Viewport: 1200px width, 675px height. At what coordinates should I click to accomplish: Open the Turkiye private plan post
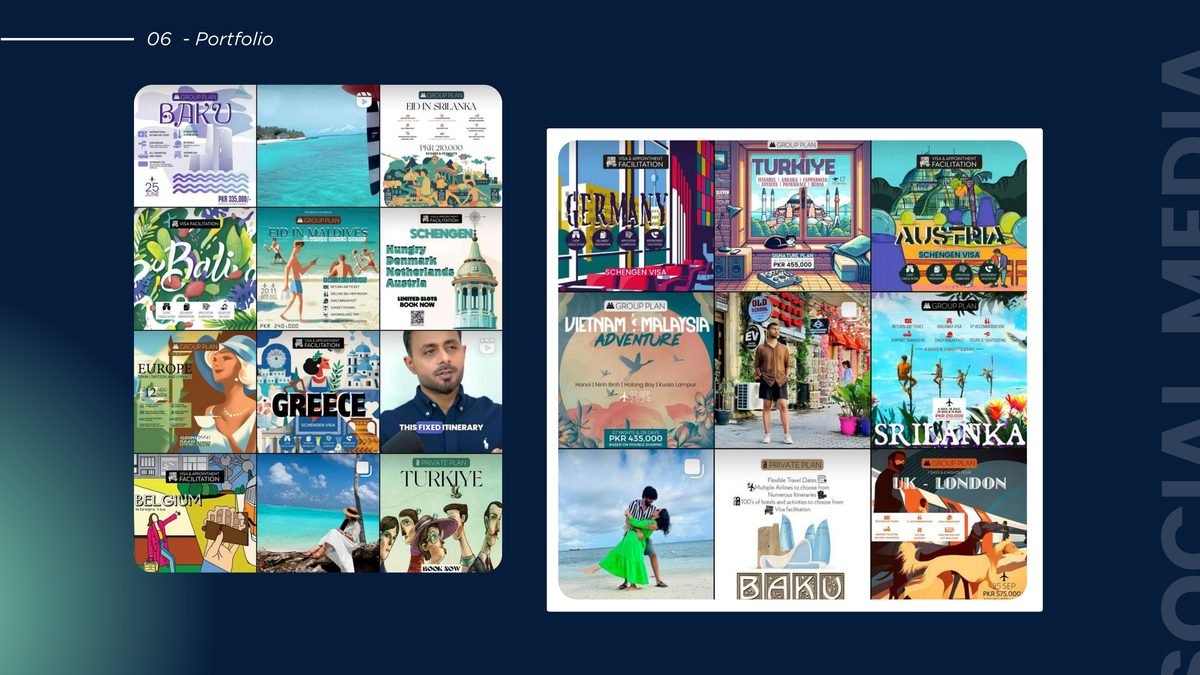pos(441,514)
